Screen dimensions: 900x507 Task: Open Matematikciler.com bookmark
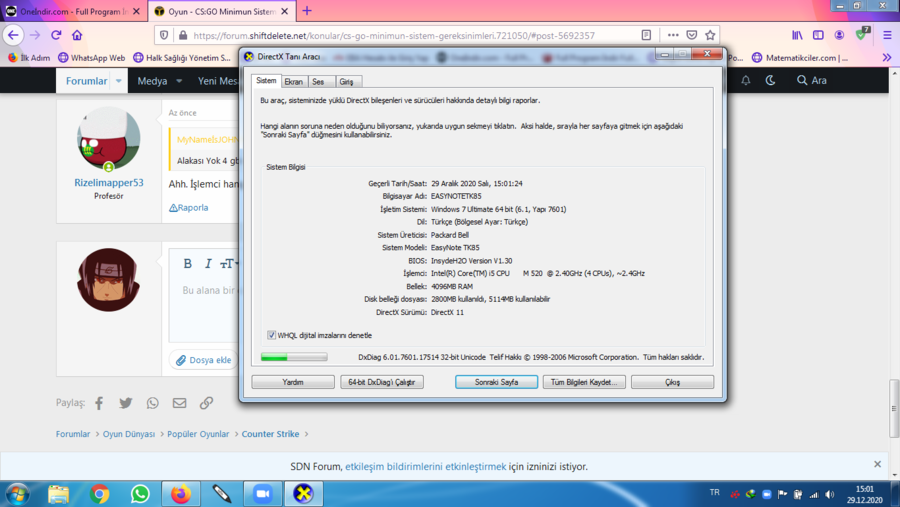click(x=800, y=57)
